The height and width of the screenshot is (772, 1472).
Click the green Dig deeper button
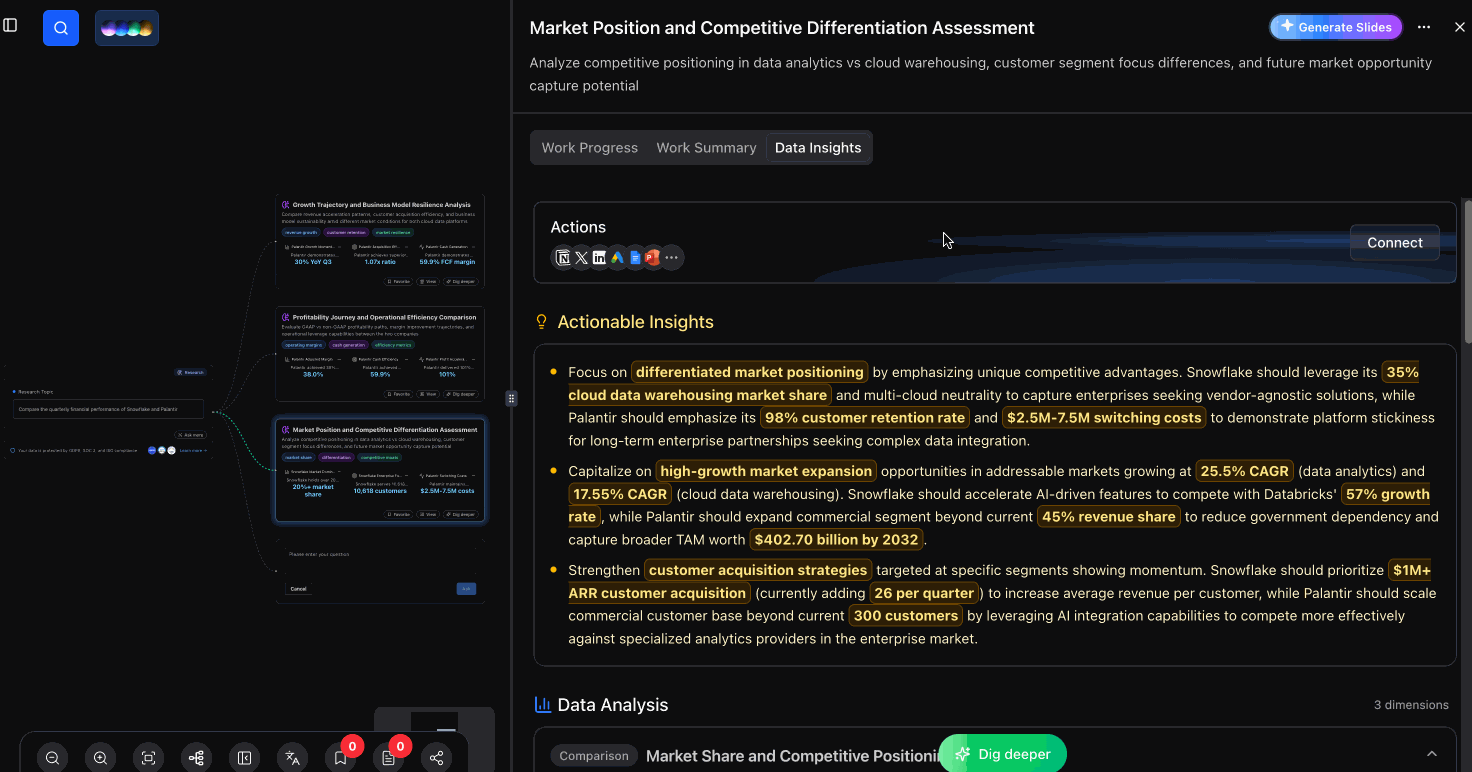coord(1002,754)
